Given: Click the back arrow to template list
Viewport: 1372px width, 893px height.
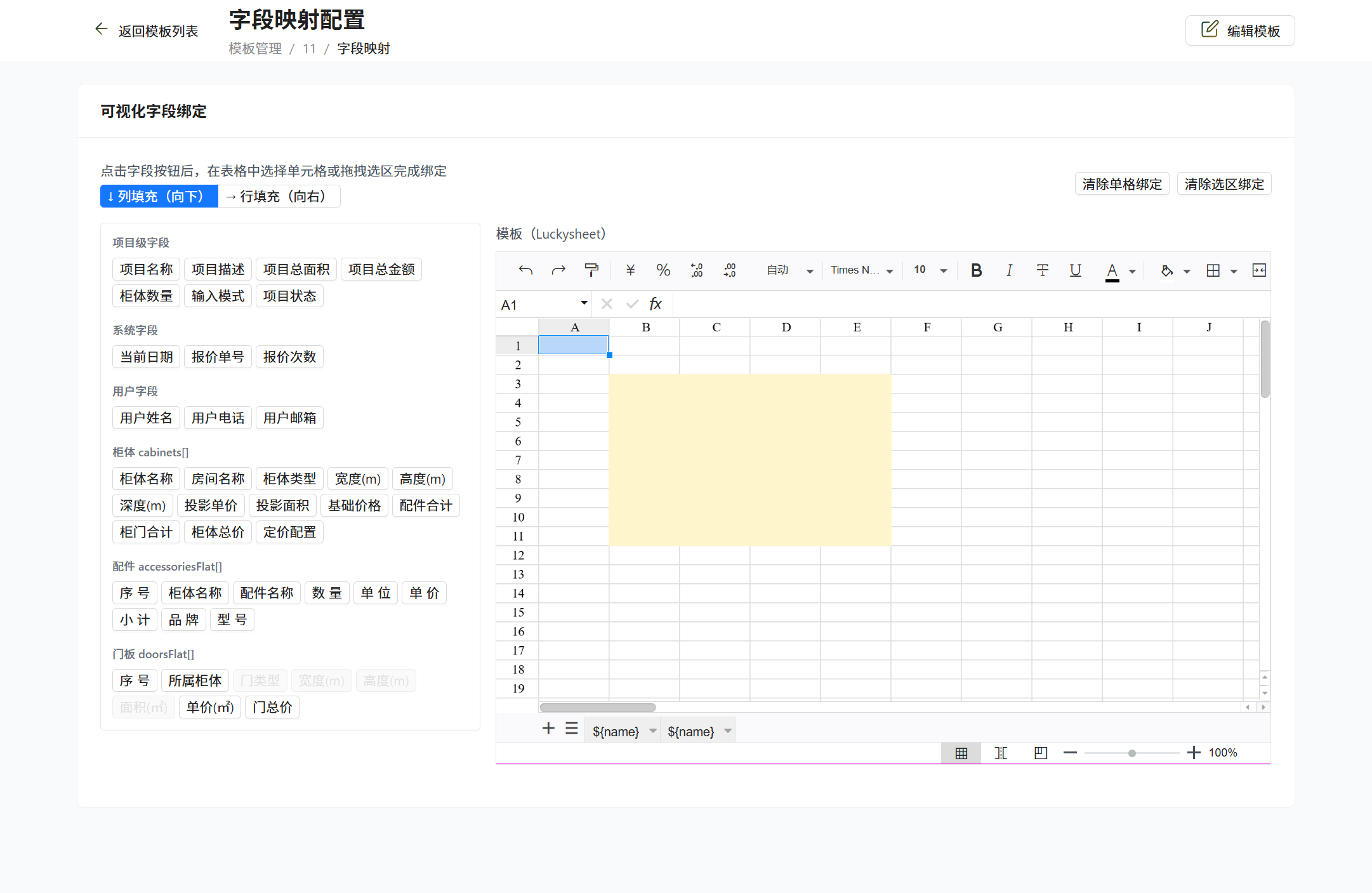Looking at the screenshot, I should [101, 29].
